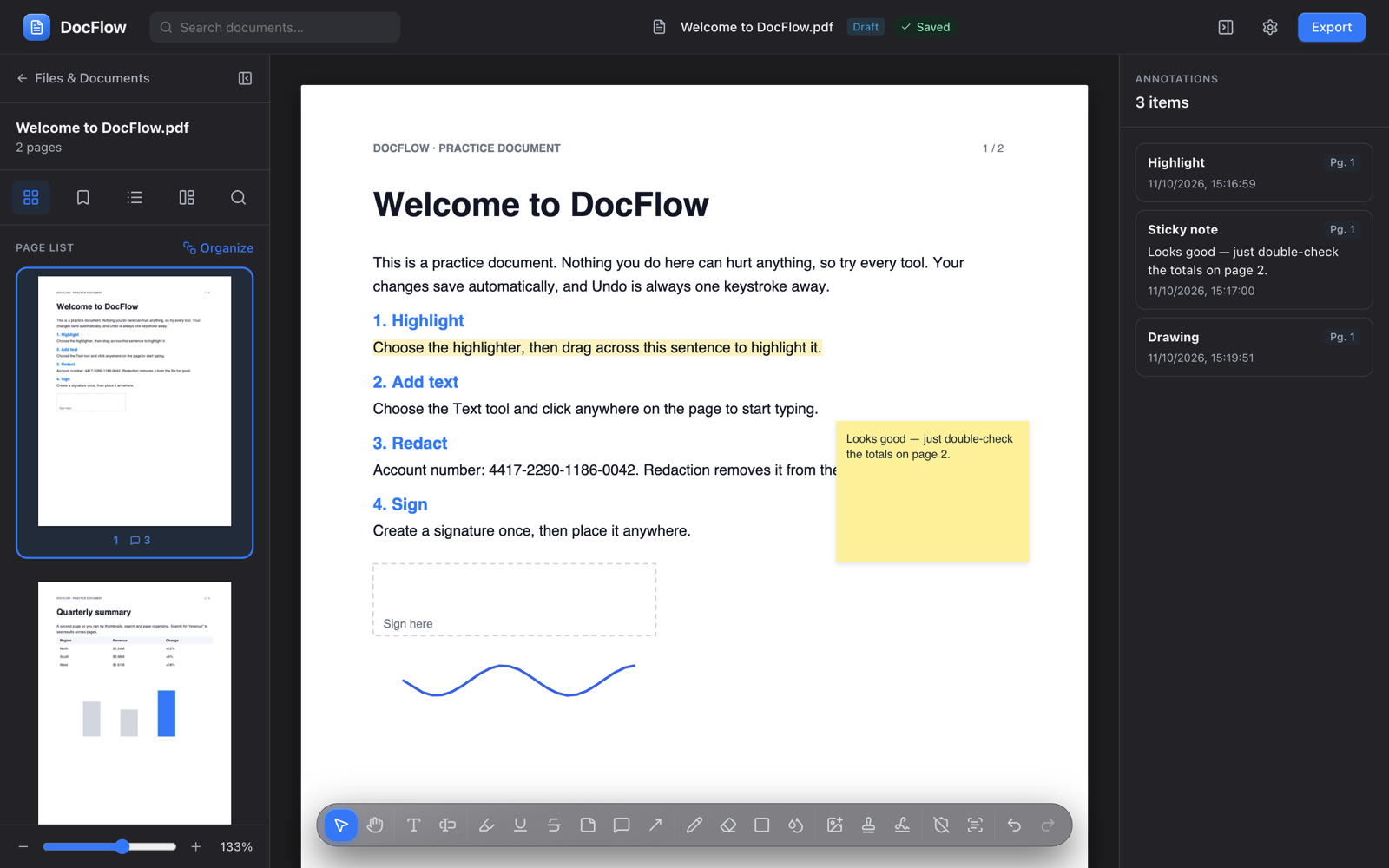Click the Export button
Viewport: 1389px width, 868px height.
[1331, 27]
